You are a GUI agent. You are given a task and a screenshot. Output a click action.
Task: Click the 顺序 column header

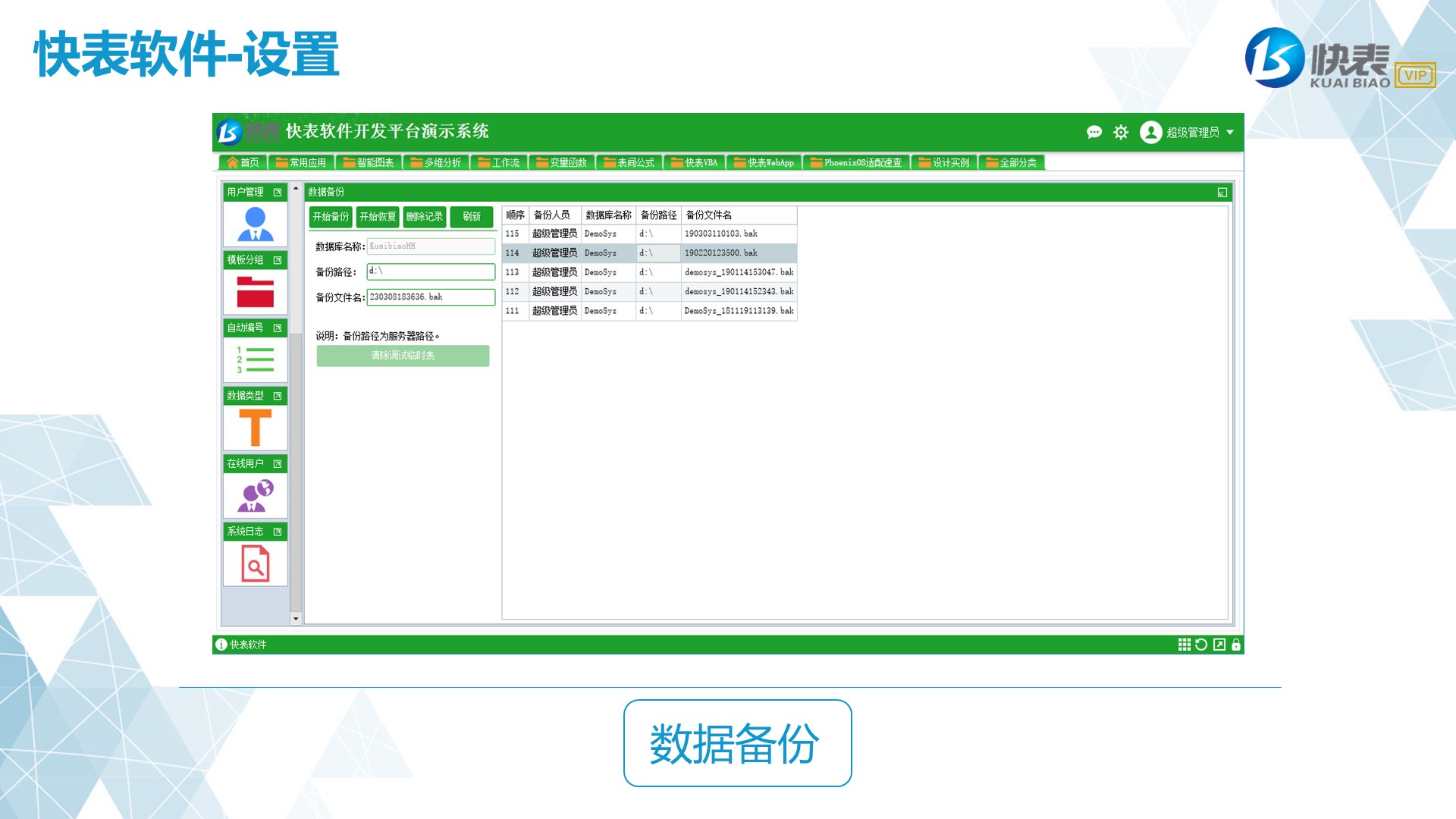515,215
